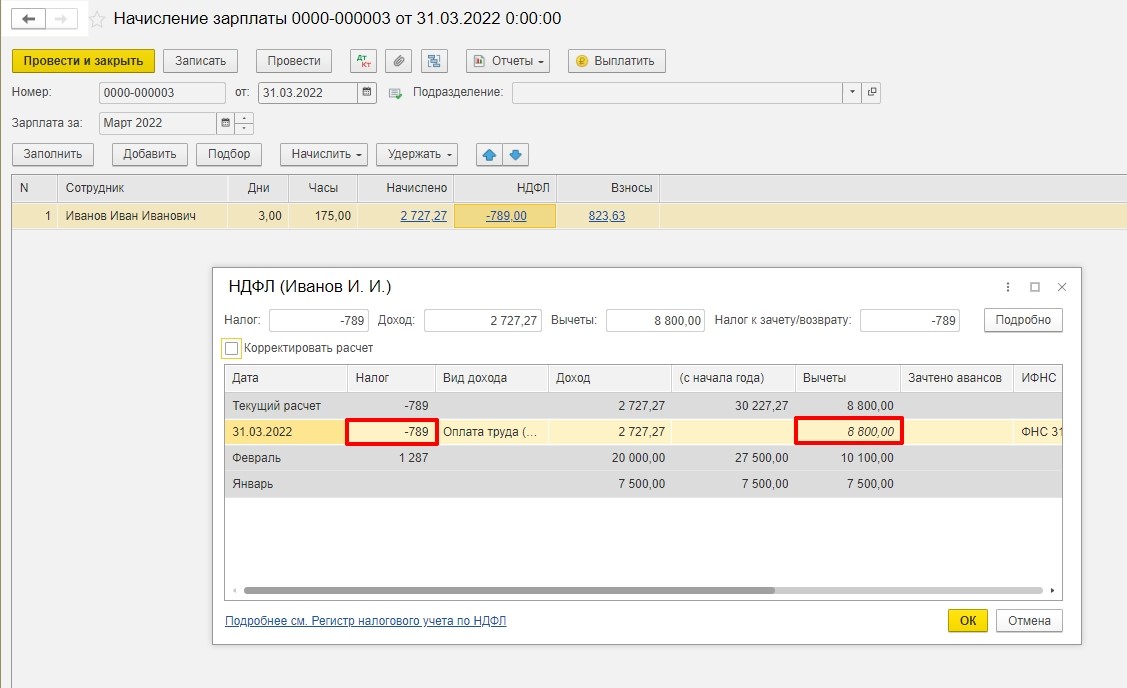
Task: Click the Провести button
Action: (294, 61)
